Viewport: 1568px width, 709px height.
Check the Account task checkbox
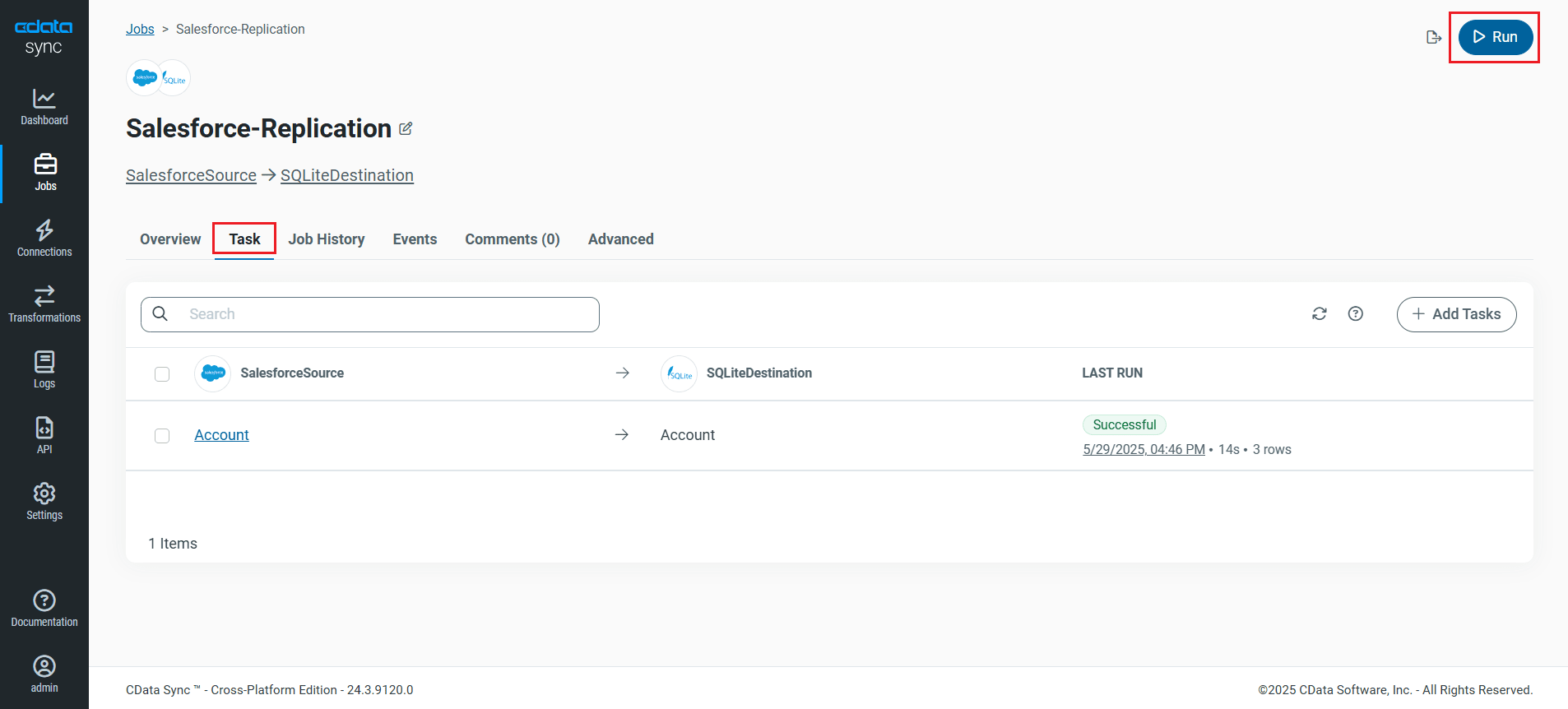coord(162,436)
